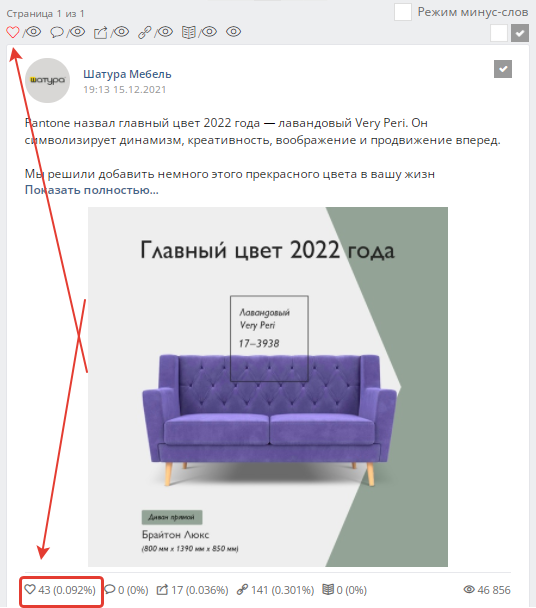The image size is (536, 608).
Task: Click the reposts count 17 (0.036%)
Action: (x=192, y=590)
